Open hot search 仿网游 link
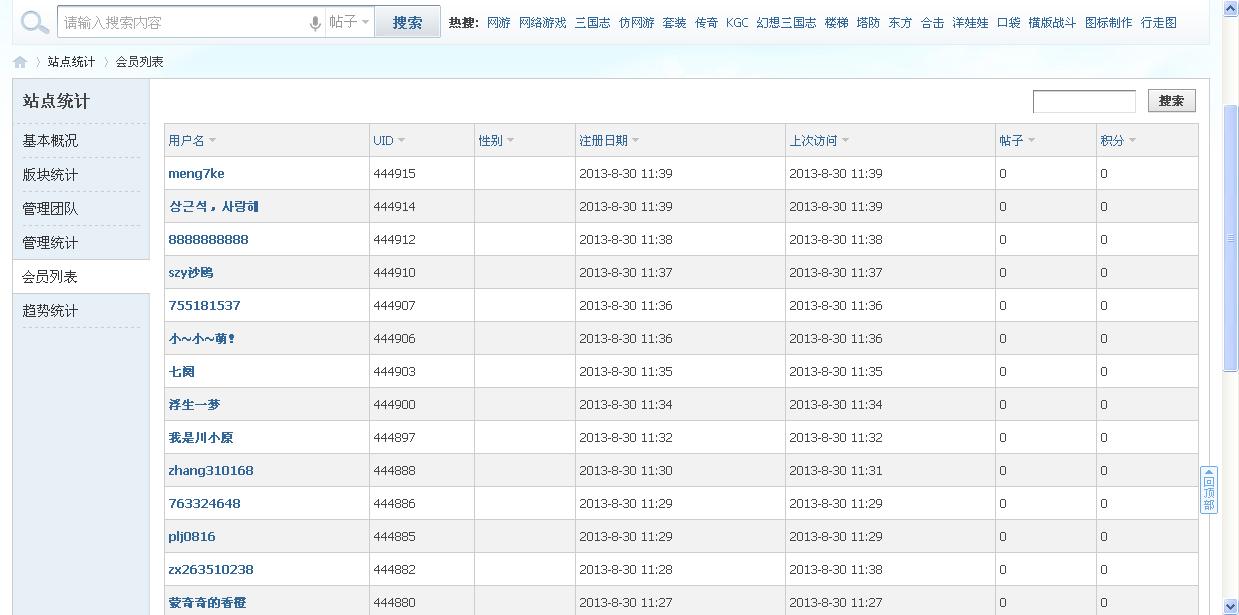The height and width of the screenshot is (615, 1239). coord(636,23)
